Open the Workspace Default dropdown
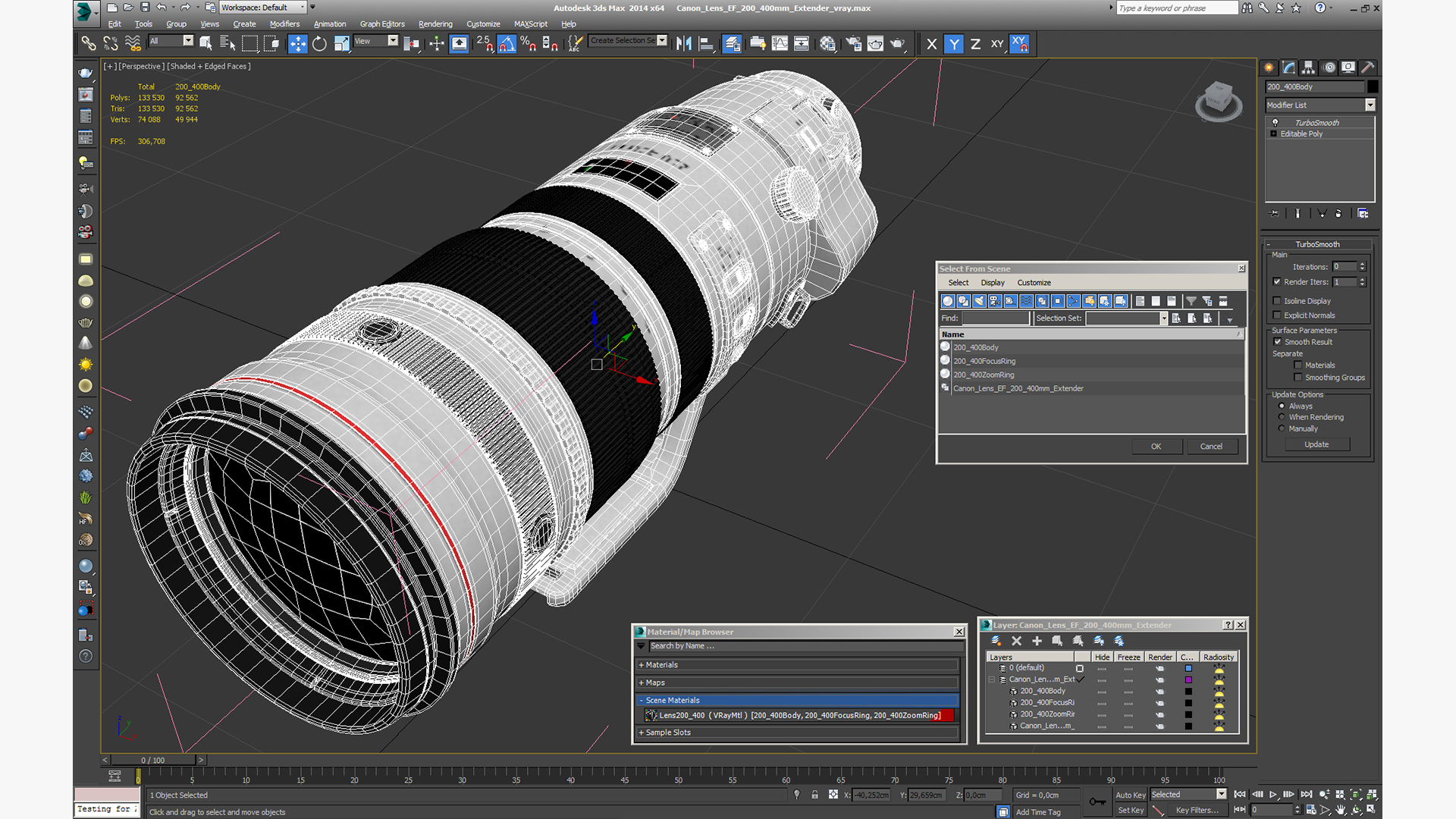Image resolution: width=1456 pixels, height=819 pixels. (262, 8)
